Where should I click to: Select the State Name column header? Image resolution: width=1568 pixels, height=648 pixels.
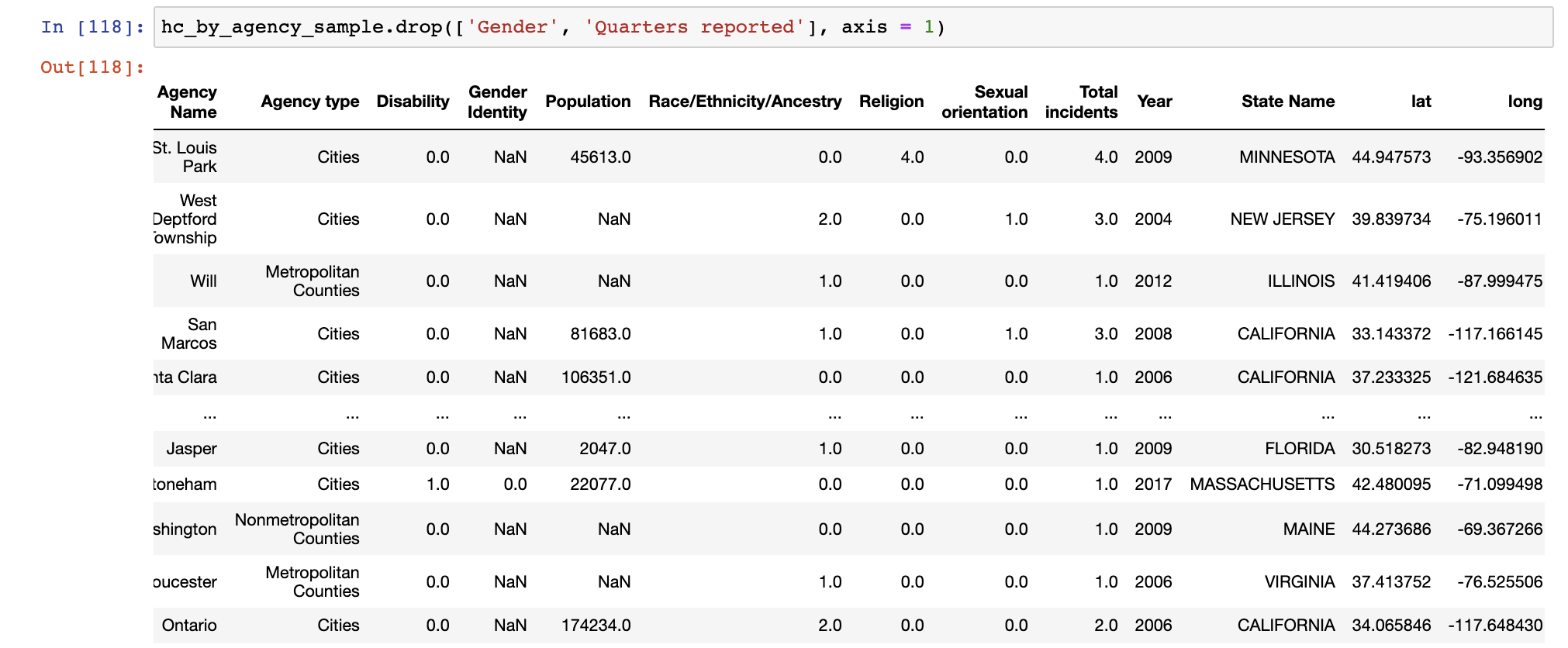coord(1288,102)
